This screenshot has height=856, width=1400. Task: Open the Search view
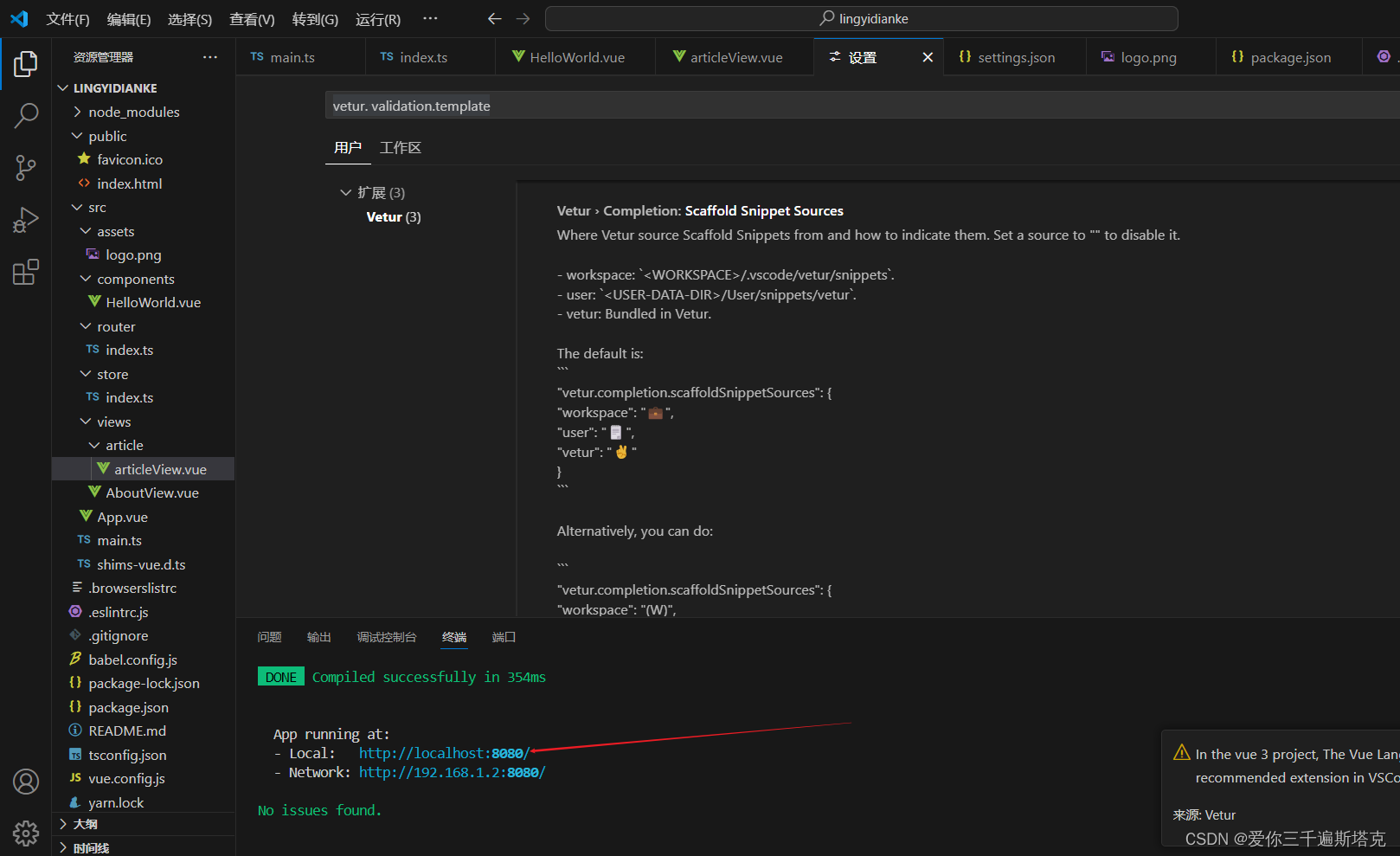[25, 115]
